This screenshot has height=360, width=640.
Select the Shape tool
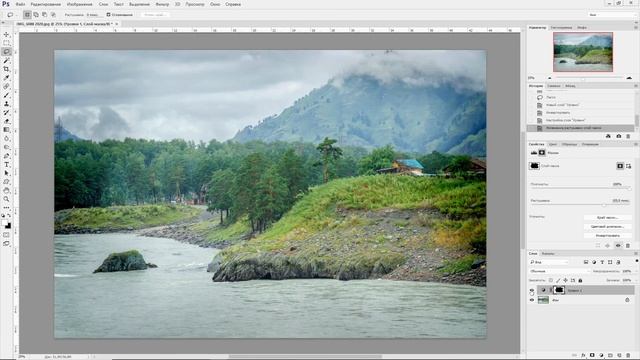(7, 182)
